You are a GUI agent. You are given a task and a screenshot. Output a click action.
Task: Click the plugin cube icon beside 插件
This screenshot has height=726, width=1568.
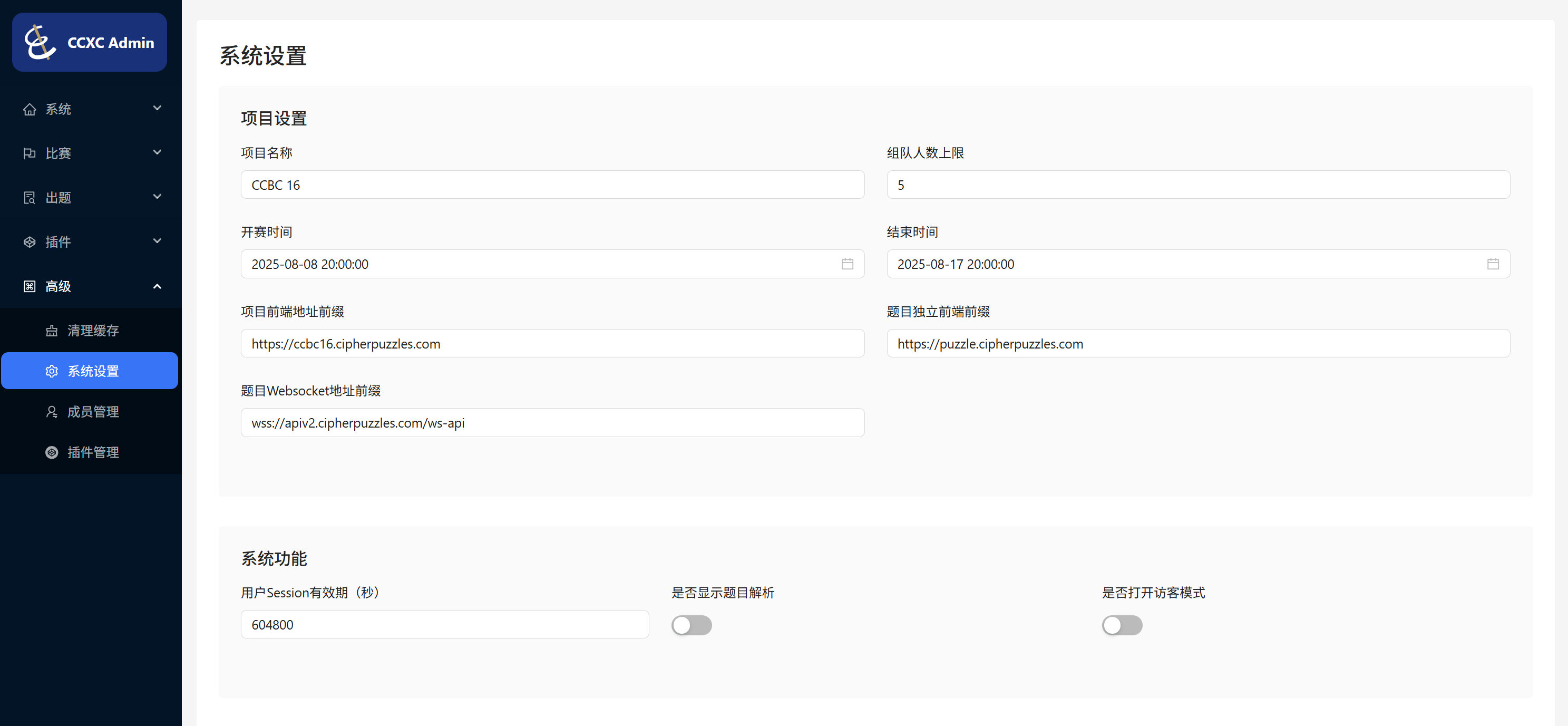click(x=29, y=243)
